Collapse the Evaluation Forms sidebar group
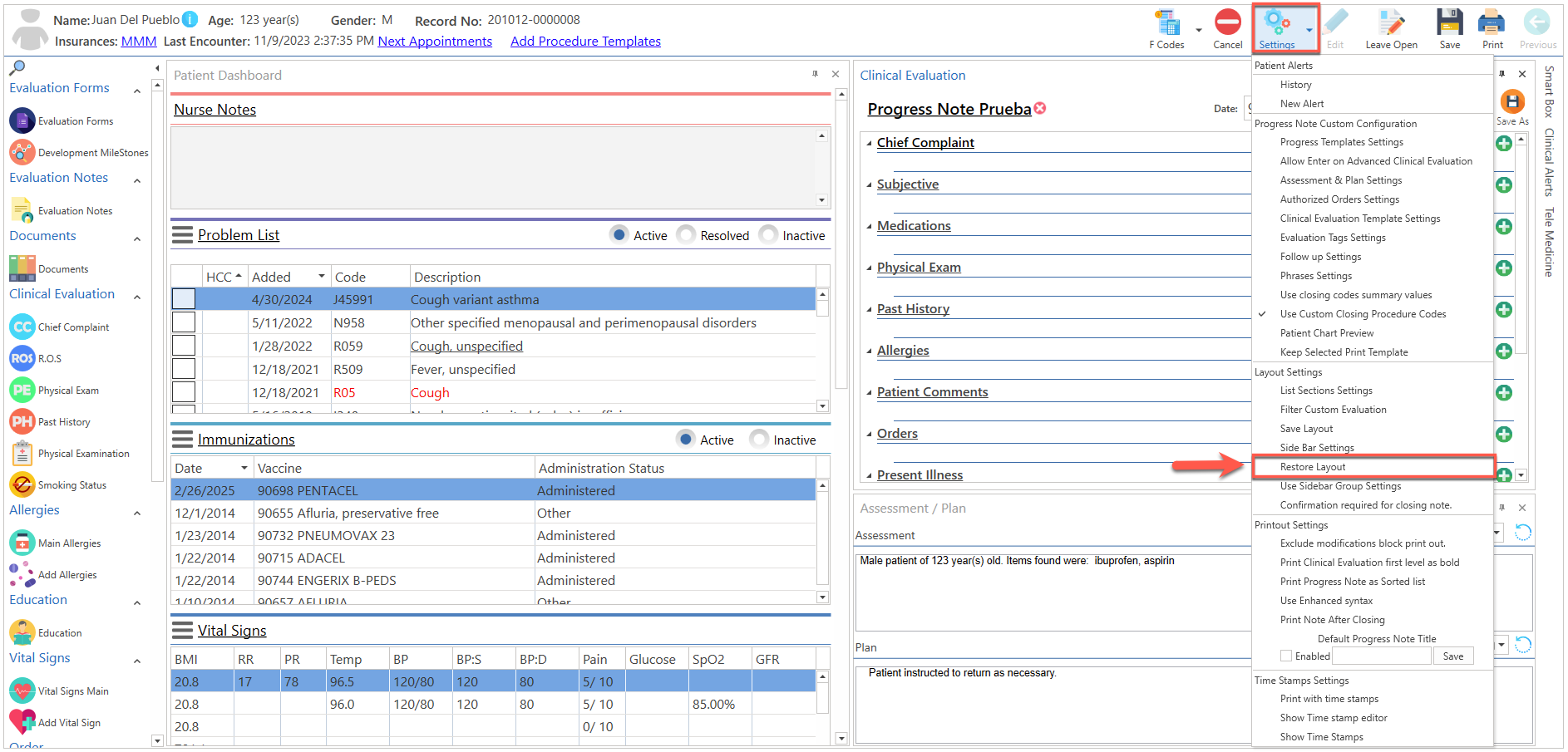This screenshot has width=1568, height=752. 137,91
